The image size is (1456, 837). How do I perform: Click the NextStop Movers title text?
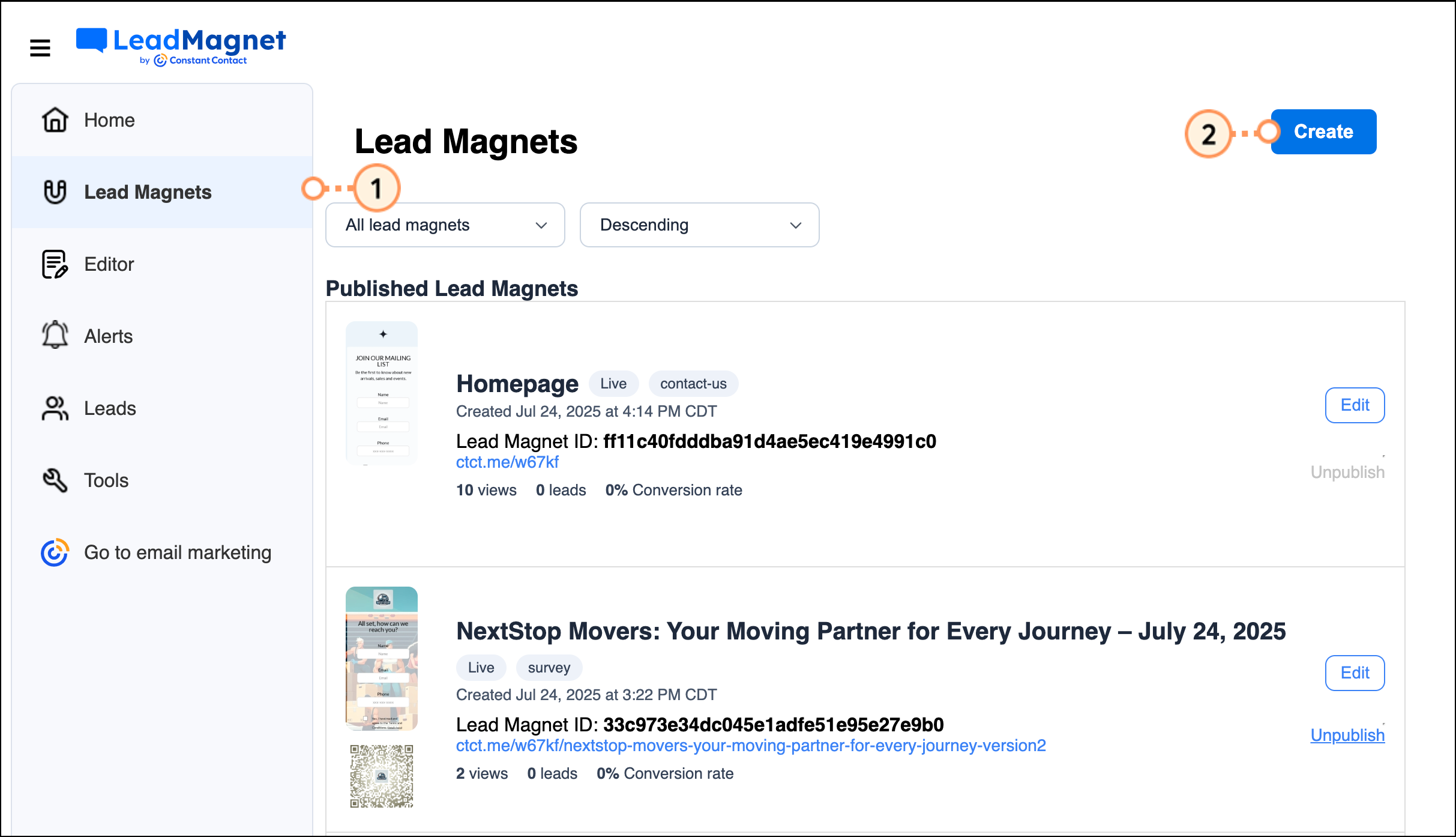[871, 631]
